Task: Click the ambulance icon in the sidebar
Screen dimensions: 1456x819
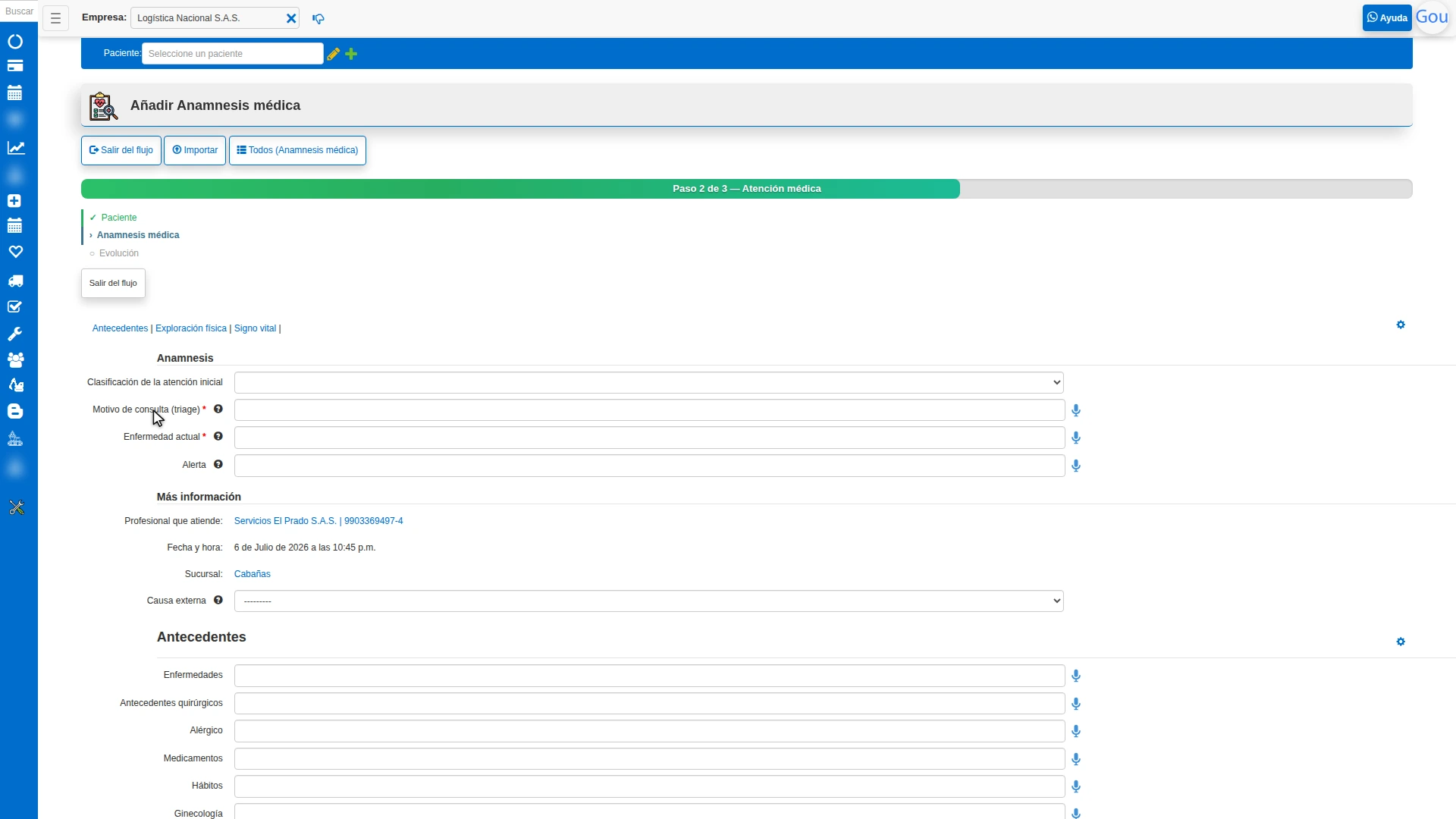Action: coord(15,281)
